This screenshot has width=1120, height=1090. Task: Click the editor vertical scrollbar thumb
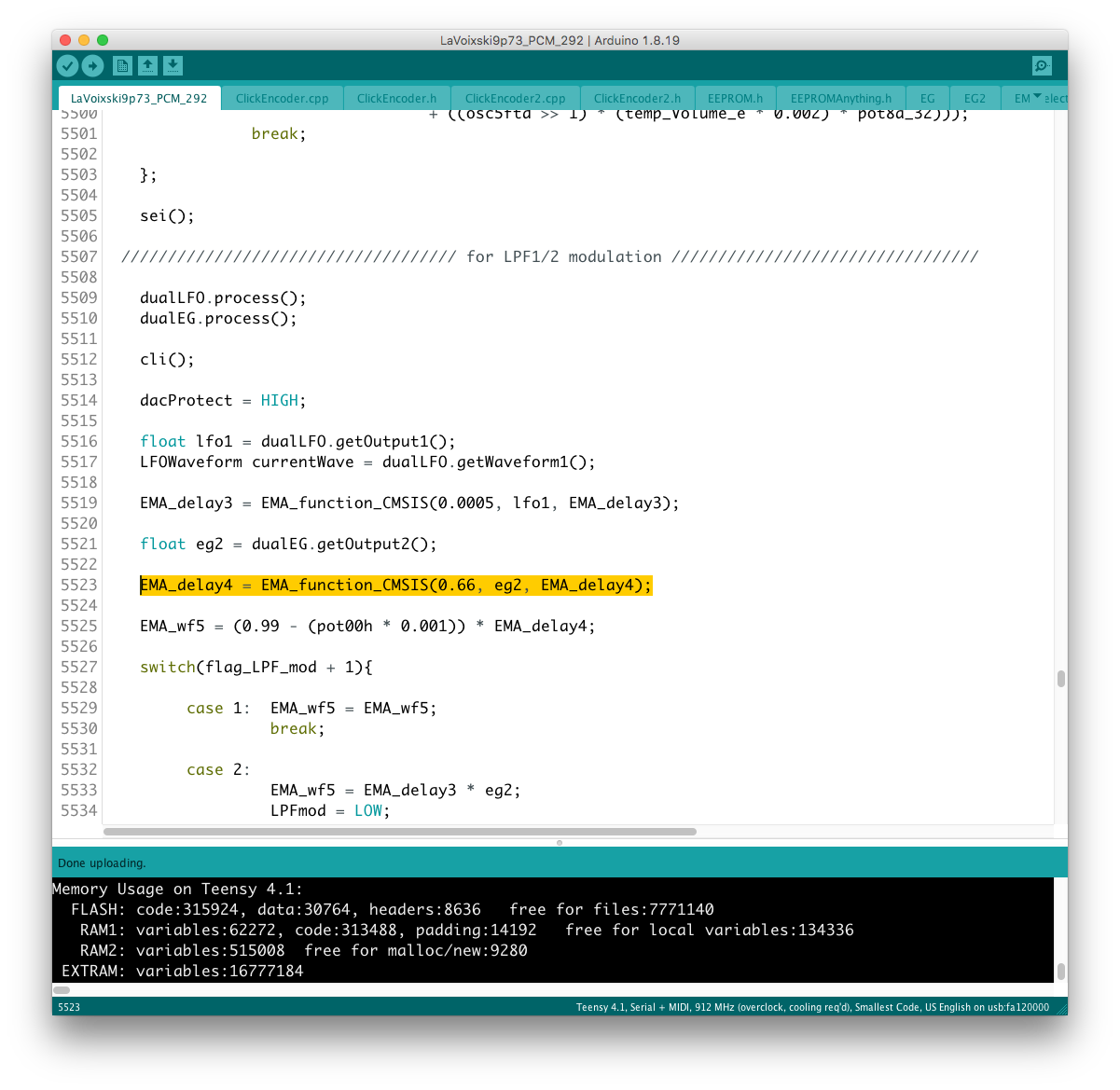pos(1060,679)
